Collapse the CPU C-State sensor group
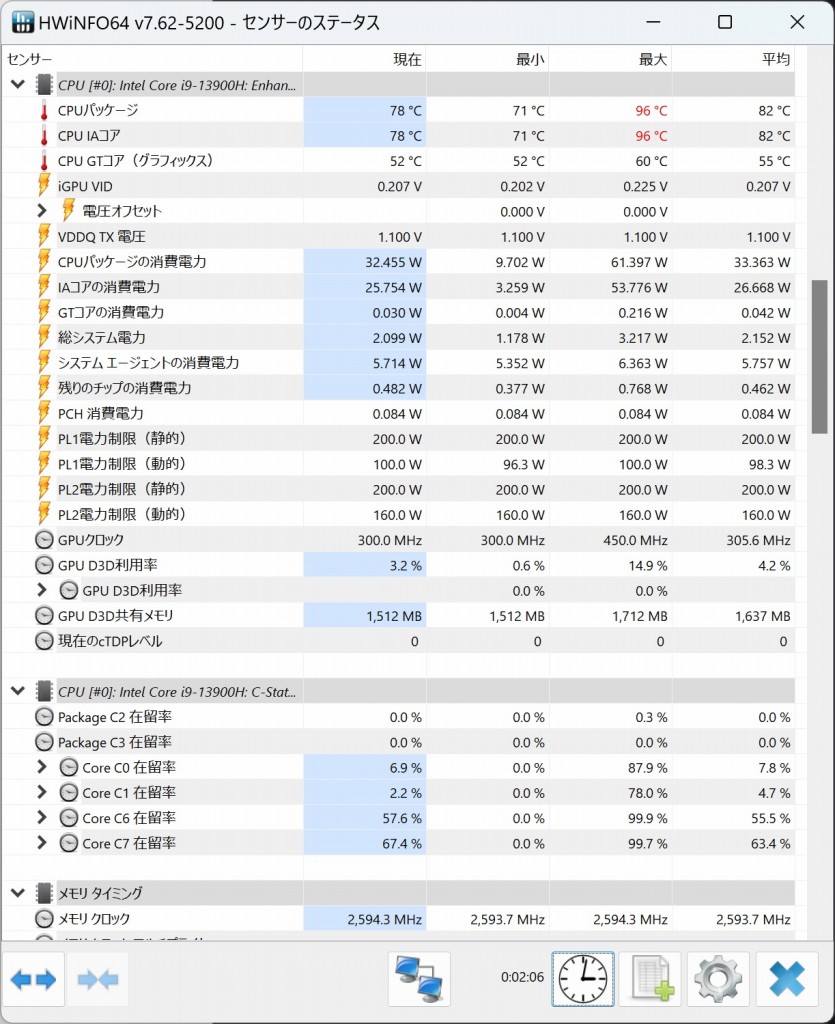This screenshot has width=835, height=1024. [18, 691]
